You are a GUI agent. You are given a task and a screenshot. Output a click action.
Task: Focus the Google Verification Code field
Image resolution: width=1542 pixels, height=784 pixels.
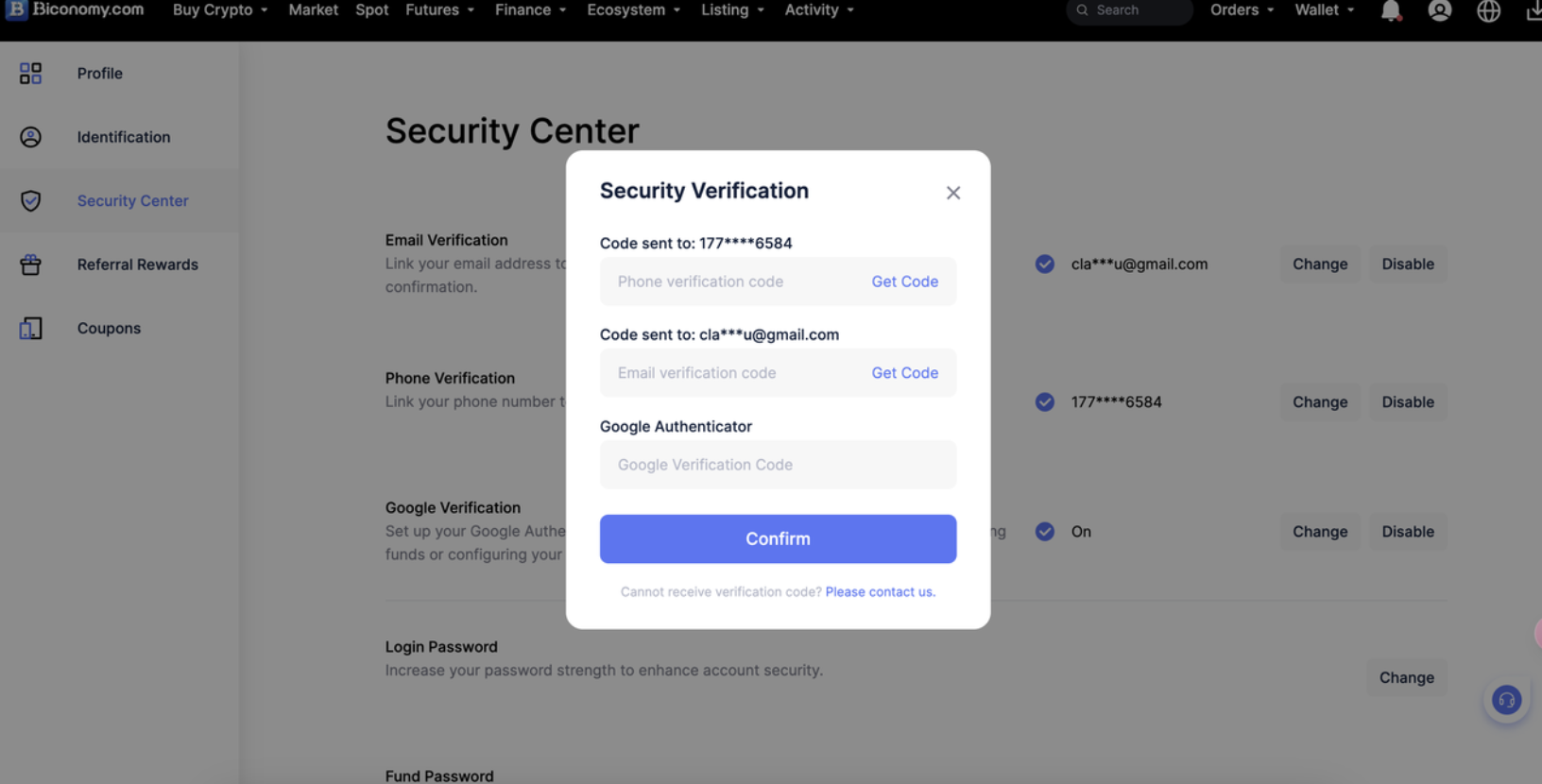(x=778, y=465)
